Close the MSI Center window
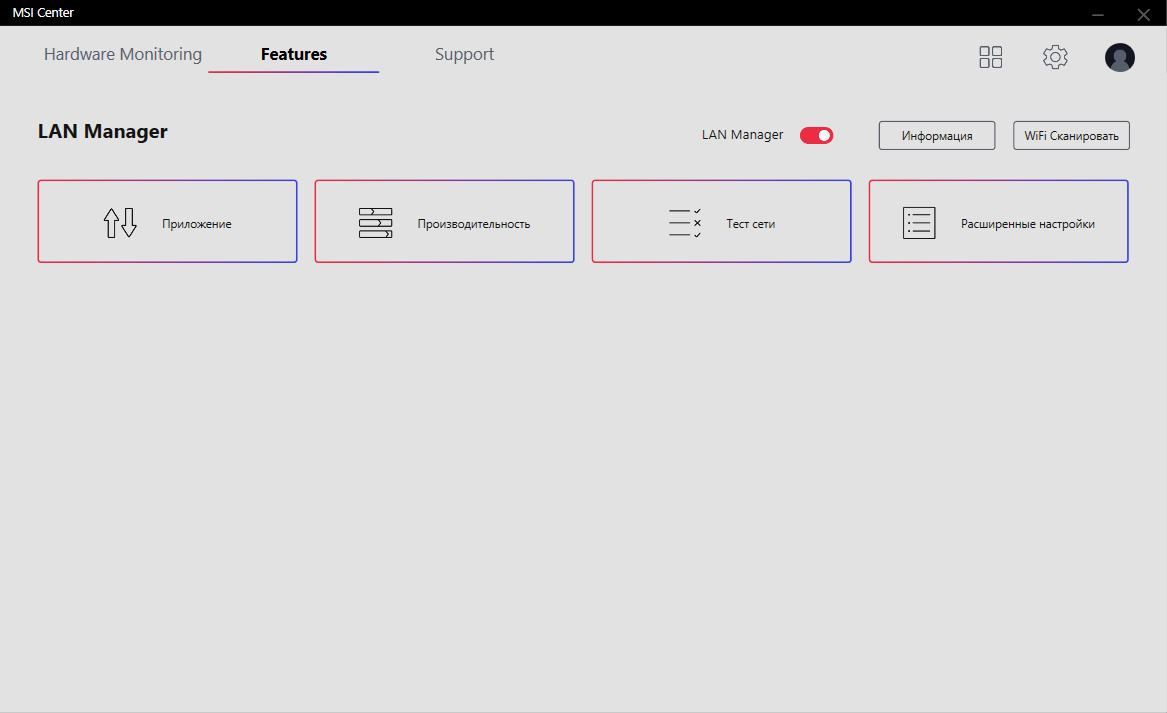Viewport: 1167px width, 713px height. tap(1144, 14)
